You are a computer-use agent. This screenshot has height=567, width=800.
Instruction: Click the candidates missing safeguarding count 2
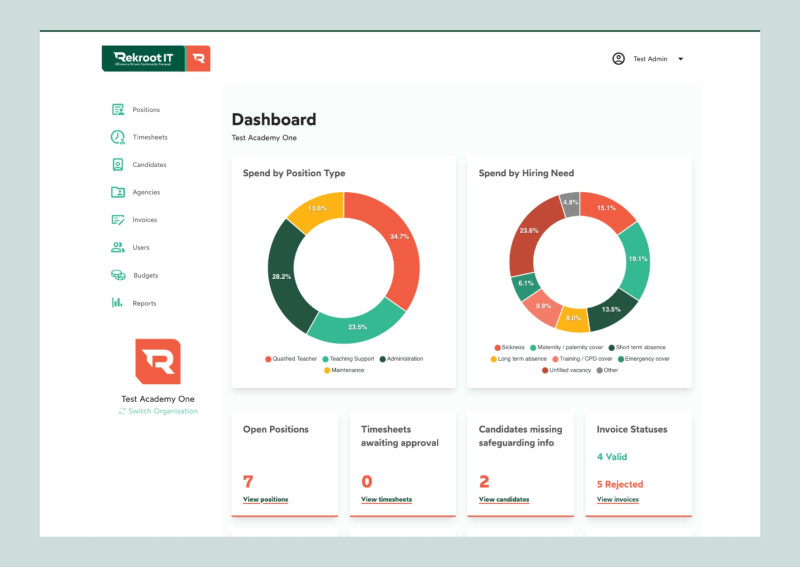484,481
